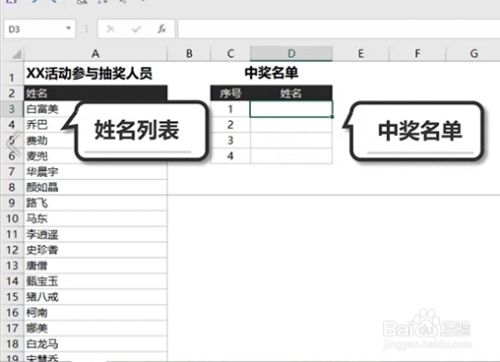Click the 序号 cell with value 2
Image resolution: width=500 pixels, height=362 pixels.
click(x=230, y=125)
